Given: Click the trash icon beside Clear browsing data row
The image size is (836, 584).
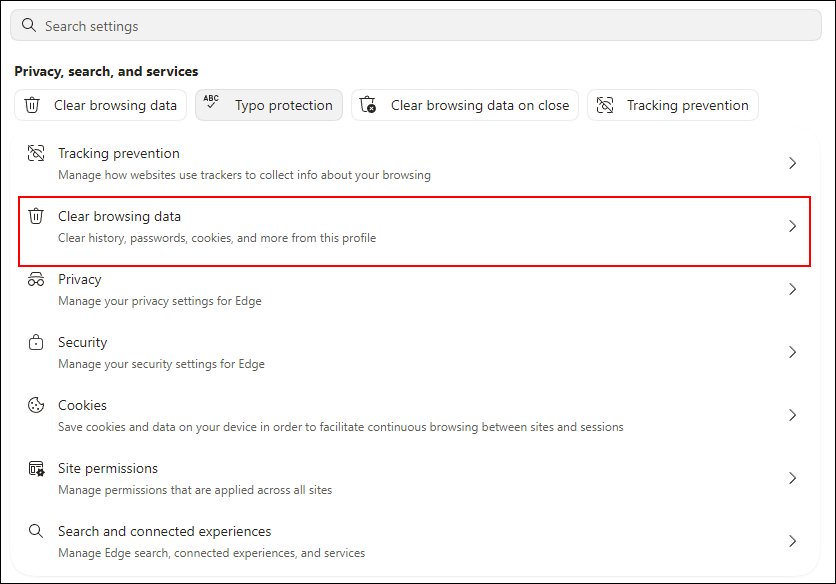Looking at the screenshot, I should click(36, 216).
